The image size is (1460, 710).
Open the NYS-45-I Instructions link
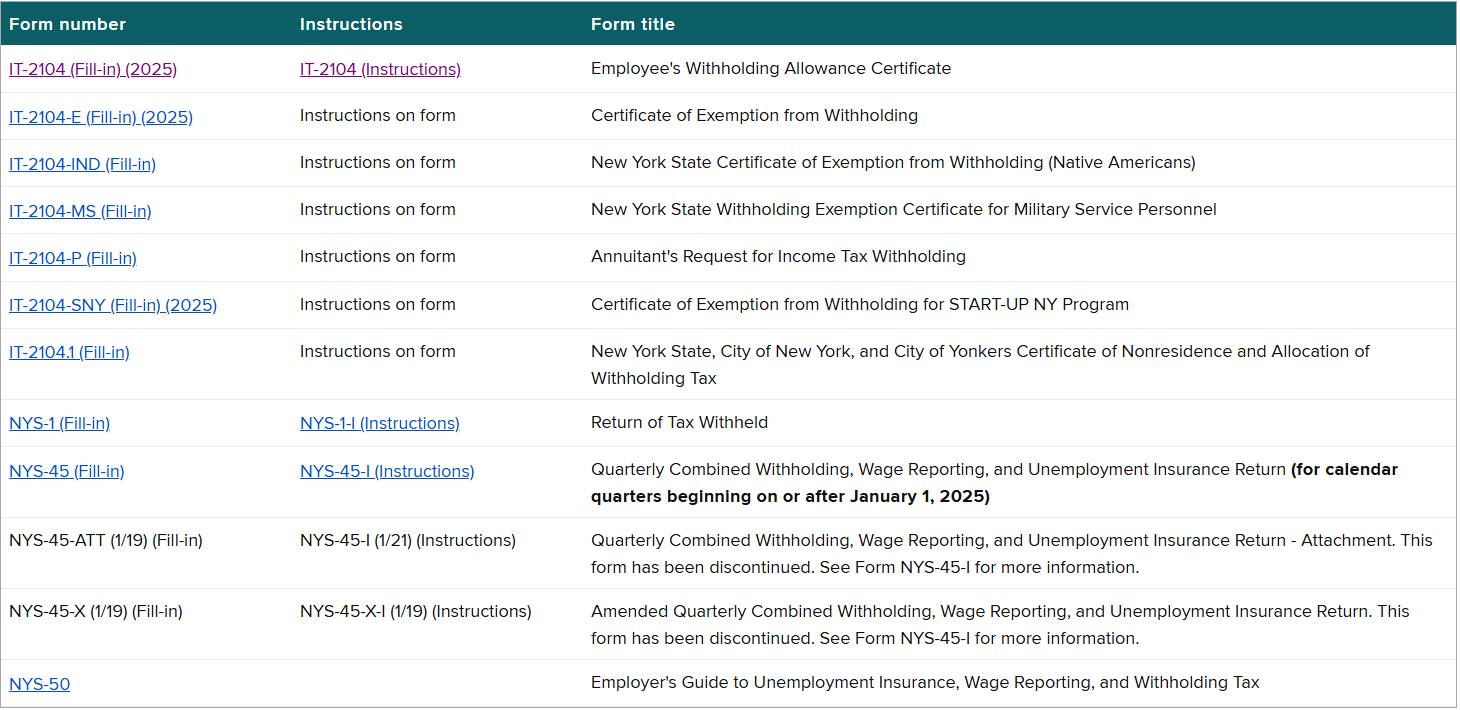coord(387,470)
